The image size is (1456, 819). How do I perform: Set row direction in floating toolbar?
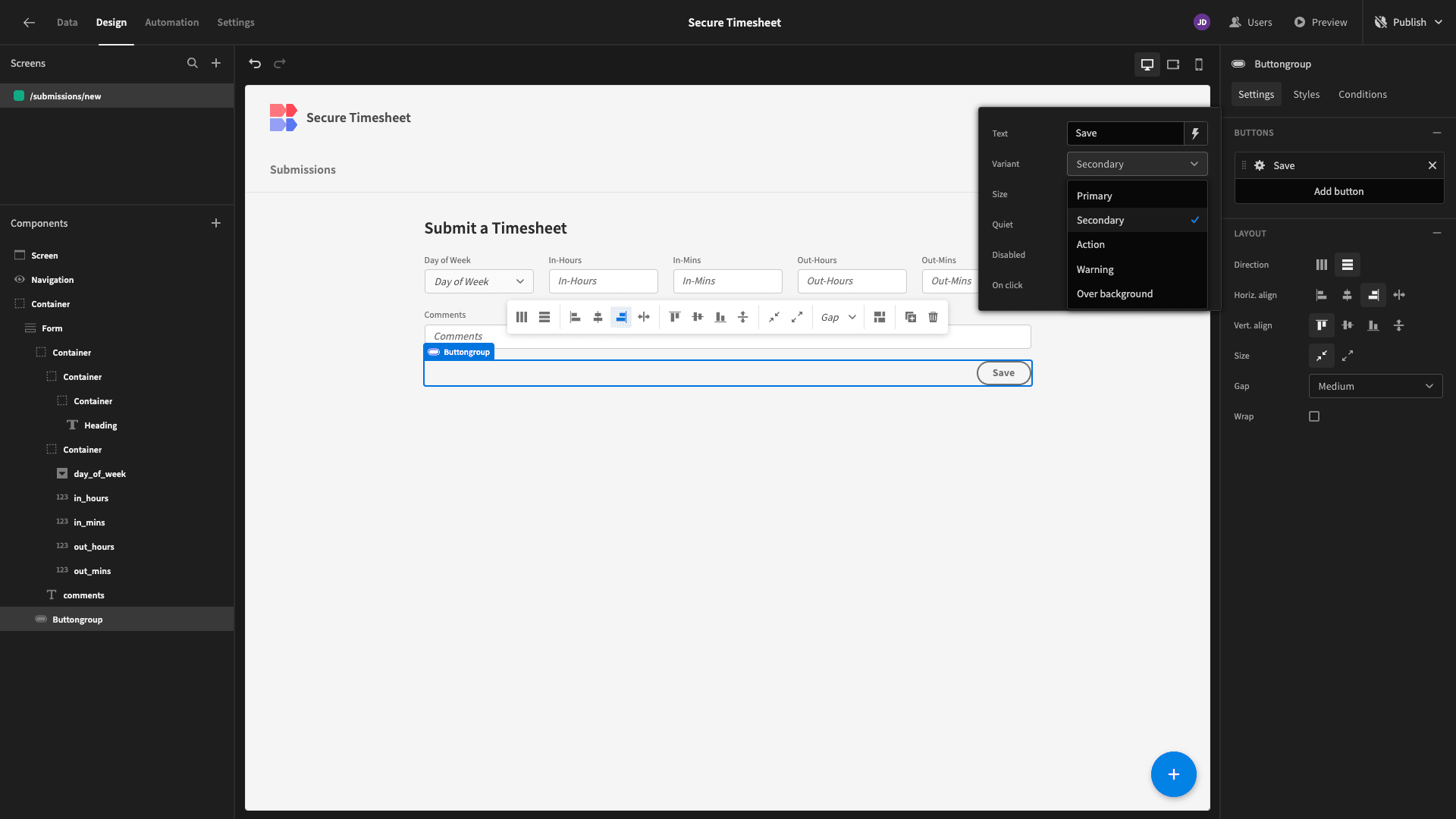pos(544,317)
